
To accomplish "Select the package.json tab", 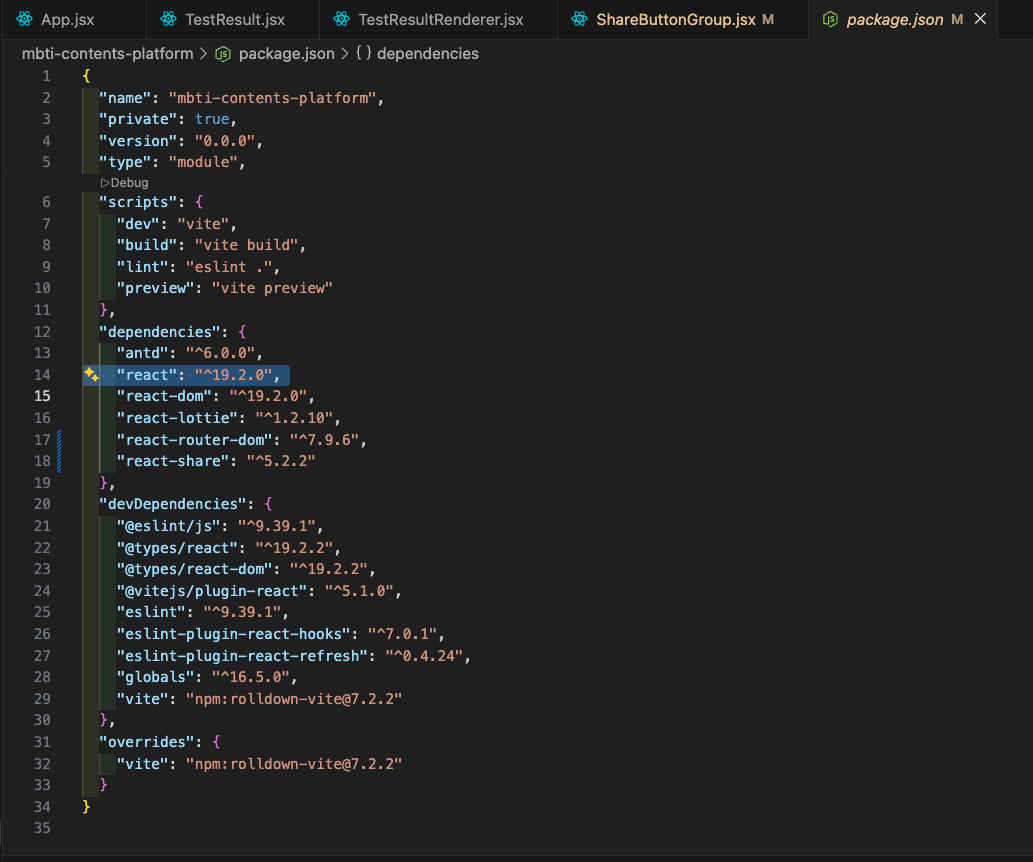I will 894,20.
